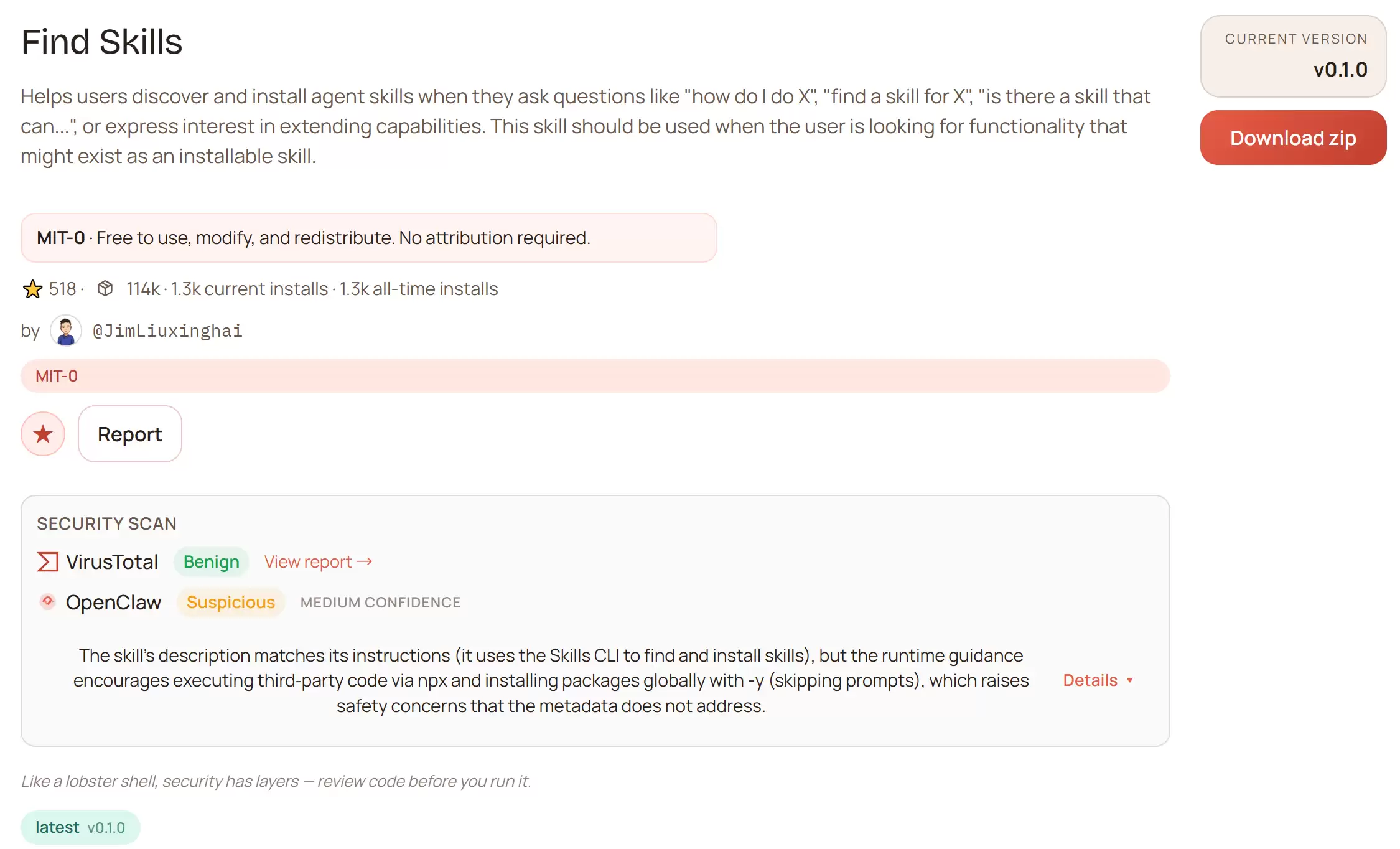
Task: Click the Benign status badge
Action: [211, 561]
